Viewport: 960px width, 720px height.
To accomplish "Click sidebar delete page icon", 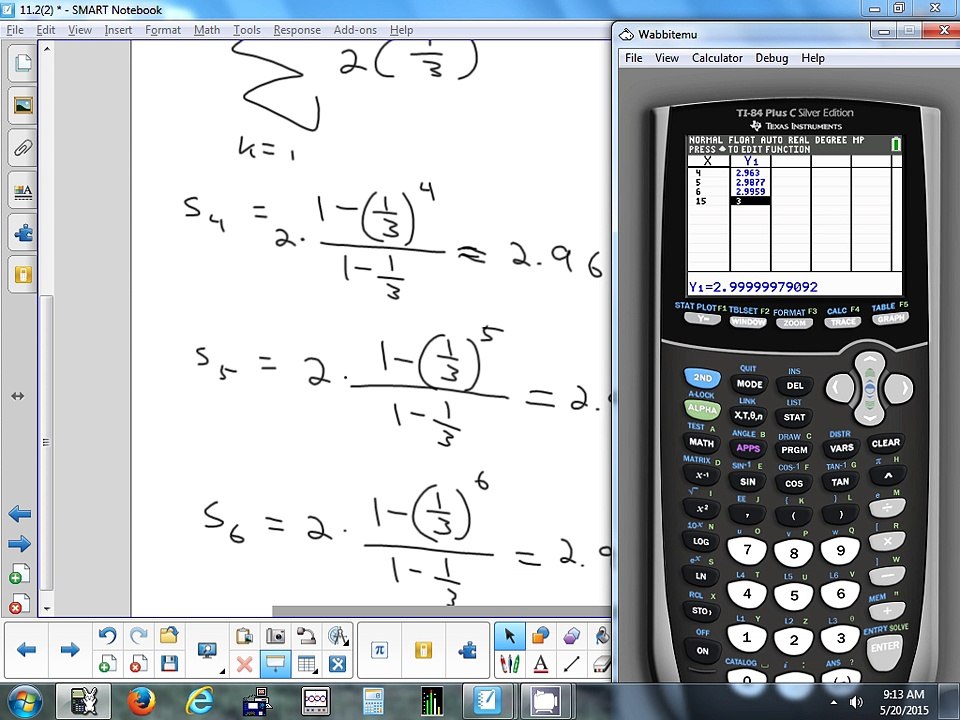I will click(19, 604).
